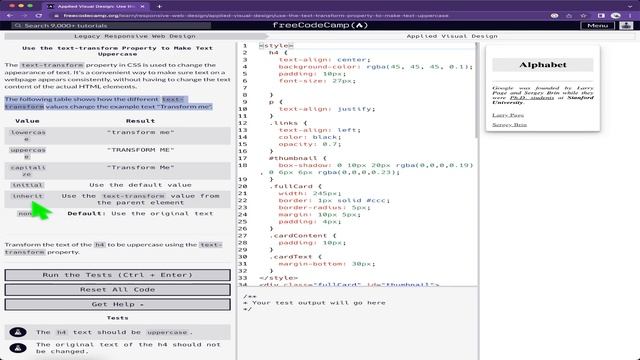Click code line 1 with style tag
This screenshot has width=640, height=360.
[276, 45]
